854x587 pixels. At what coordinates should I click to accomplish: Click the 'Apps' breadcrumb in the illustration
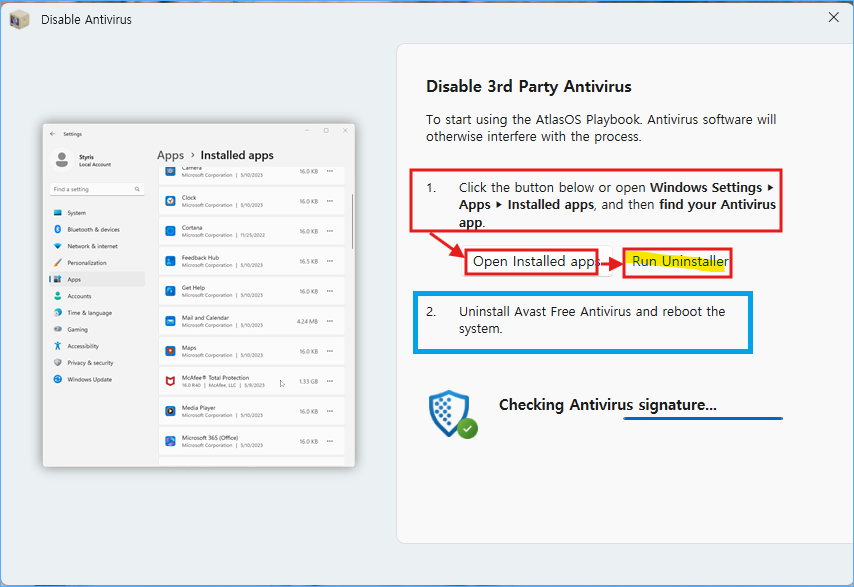170,155
